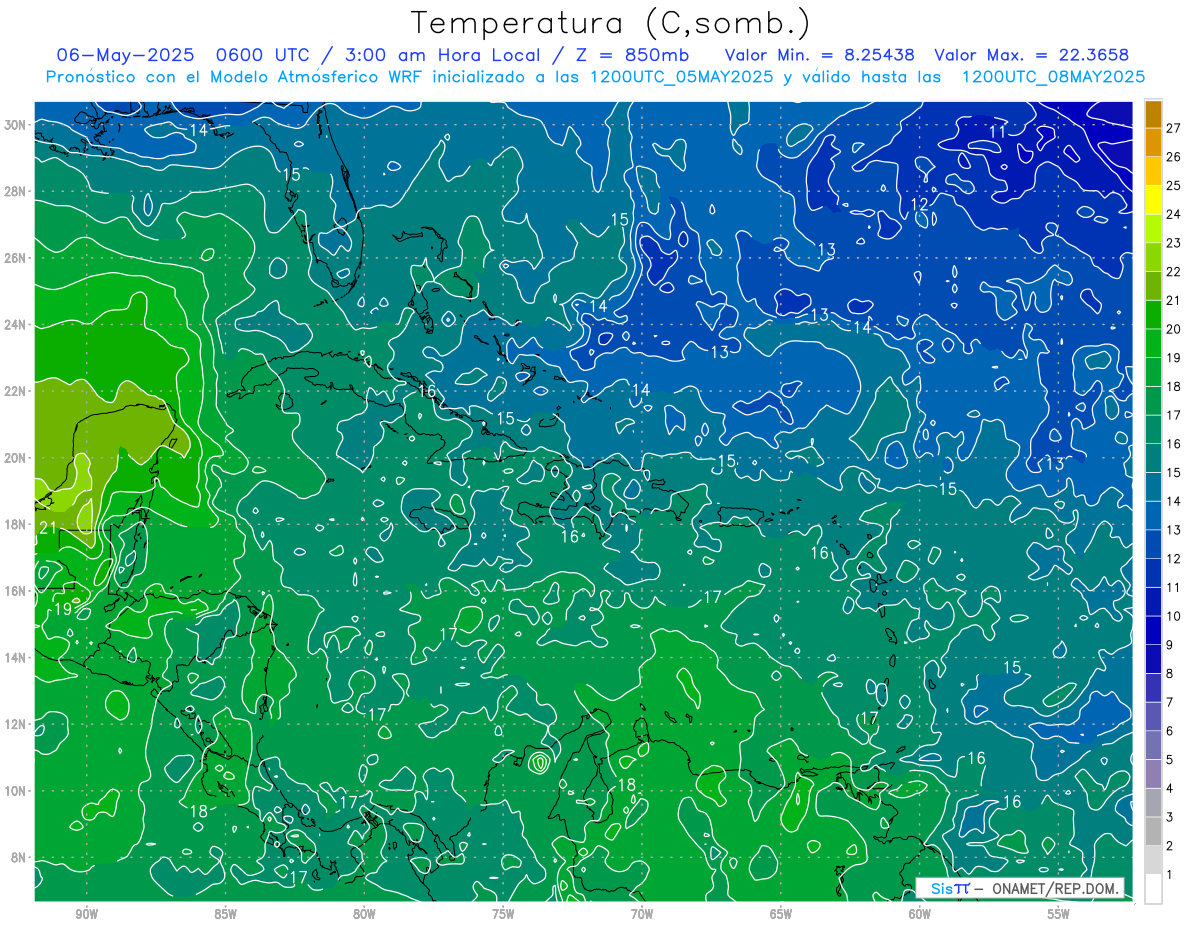Click the 75W longitude axis label
Viewport: 1200px width, 927px height.
[503, 914]
